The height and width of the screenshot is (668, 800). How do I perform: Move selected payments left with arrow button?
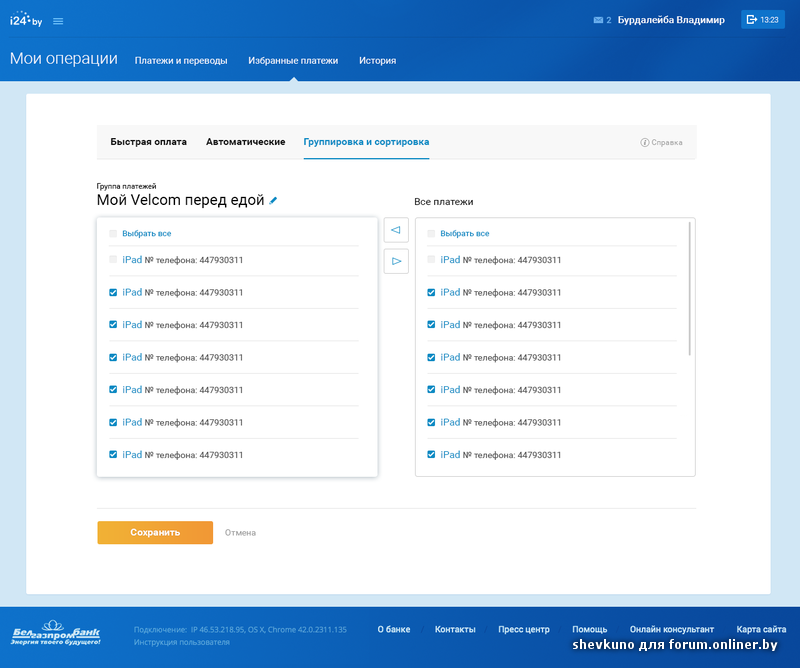pyautogui.click(x=396, y=230)
